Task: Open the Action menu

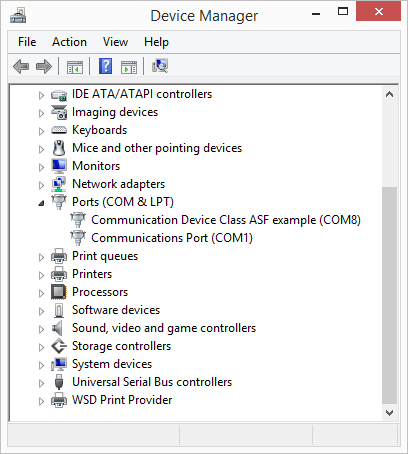Action: point(69,42)
